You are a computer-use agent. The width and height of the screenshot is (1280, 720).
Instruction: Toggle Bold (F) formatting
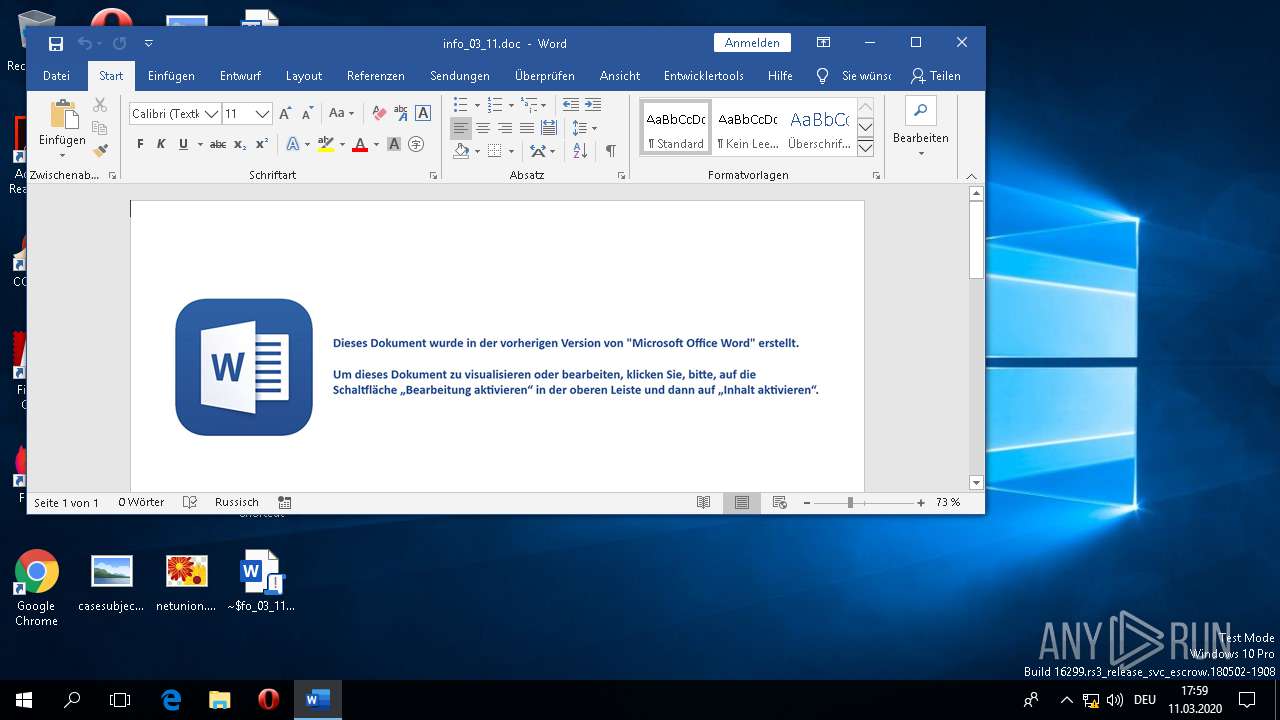coord(140,145)
